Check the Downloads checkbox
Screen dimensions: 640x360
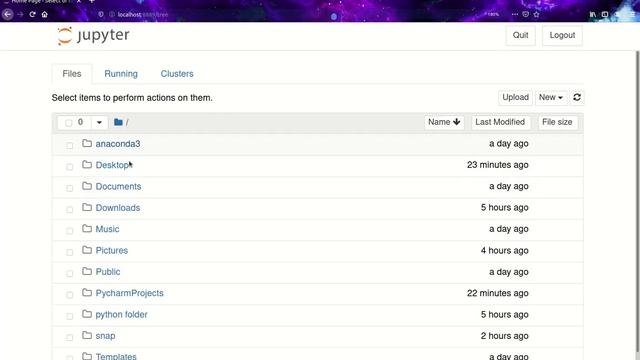69,209
